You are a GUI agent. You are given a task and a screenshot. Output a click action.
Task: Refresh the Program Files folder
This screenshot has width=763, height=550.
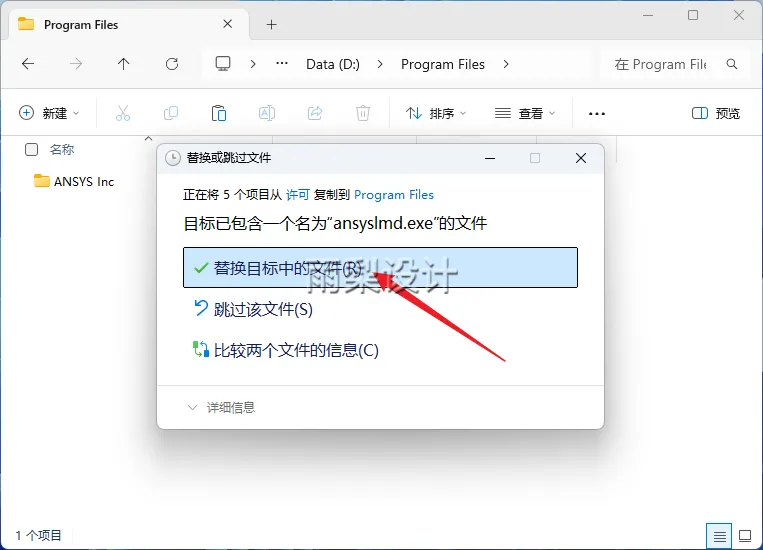172,64
